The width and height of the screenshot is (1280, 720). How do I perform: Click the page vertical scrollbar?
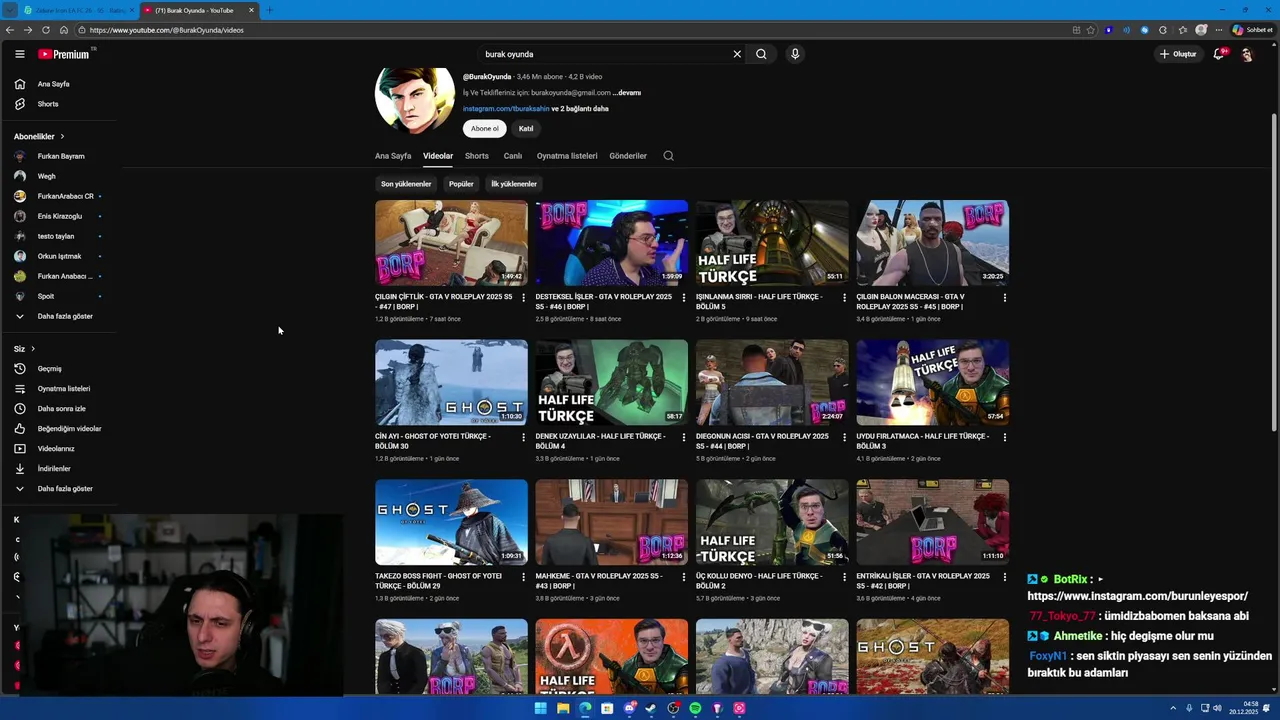tap(1274, 270)
